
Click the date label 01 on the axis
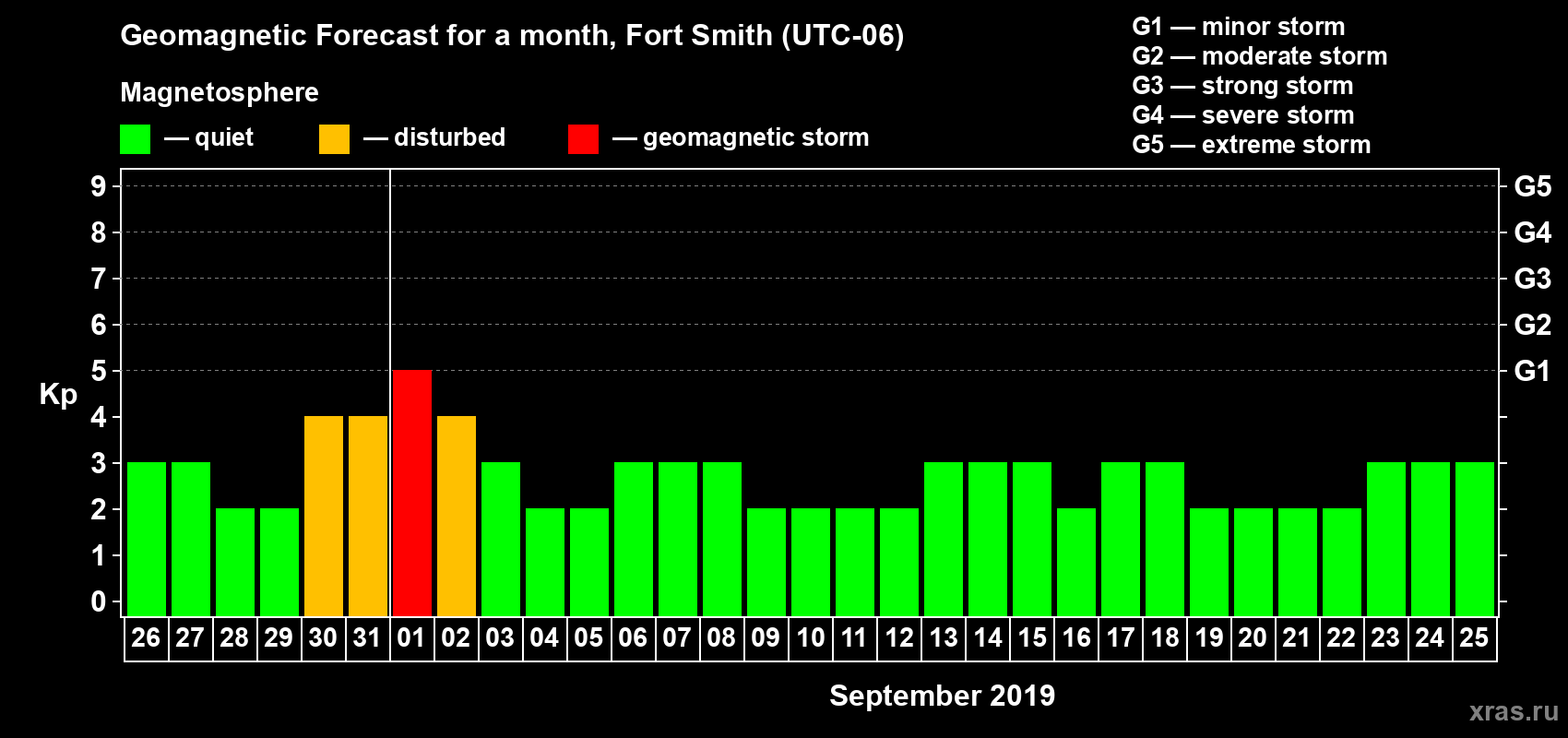point(411,638)
